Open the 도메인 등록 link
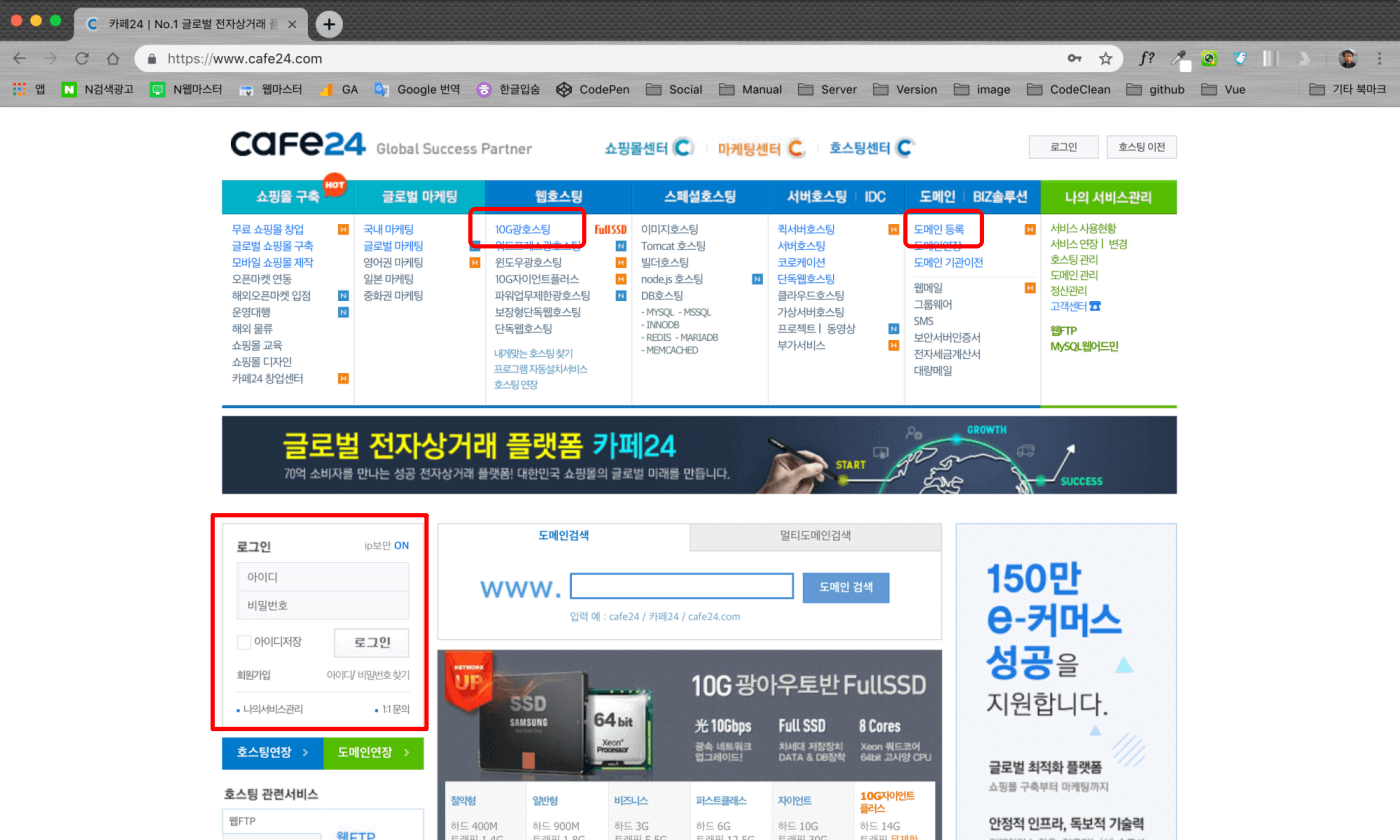 939,229
